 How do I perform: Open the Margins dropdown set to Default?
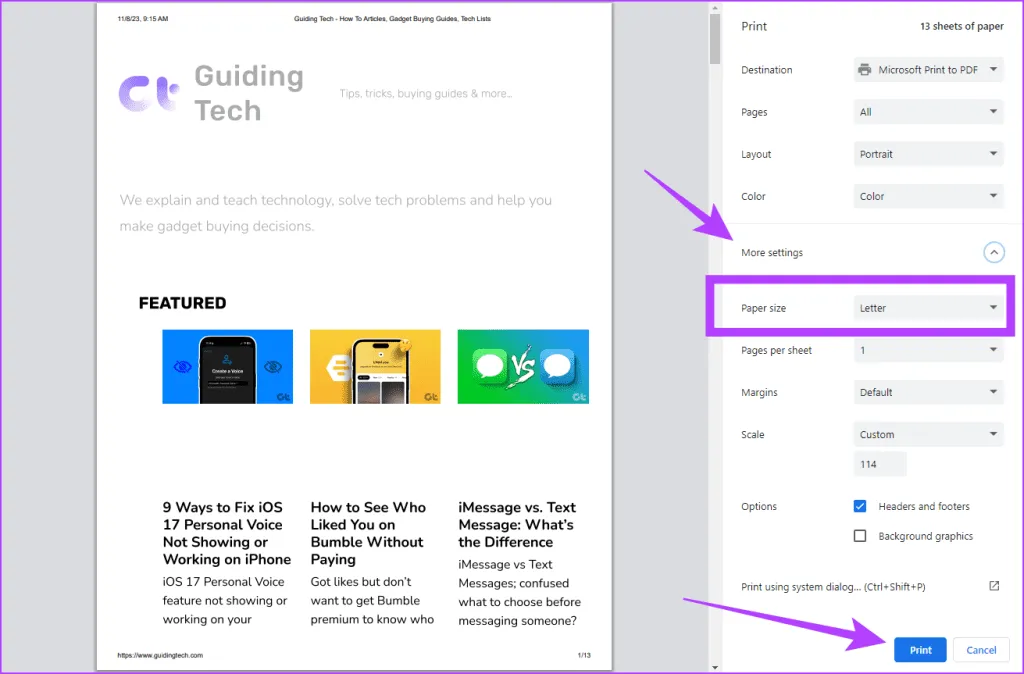click(928, 392)
